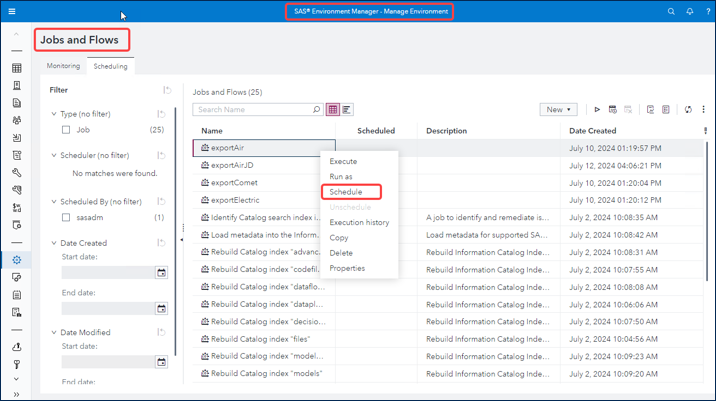This screenshot has width=716, height=401.
Task: Collapse the Type filter section
Action: pyautogui.click(x=54, y=114)
